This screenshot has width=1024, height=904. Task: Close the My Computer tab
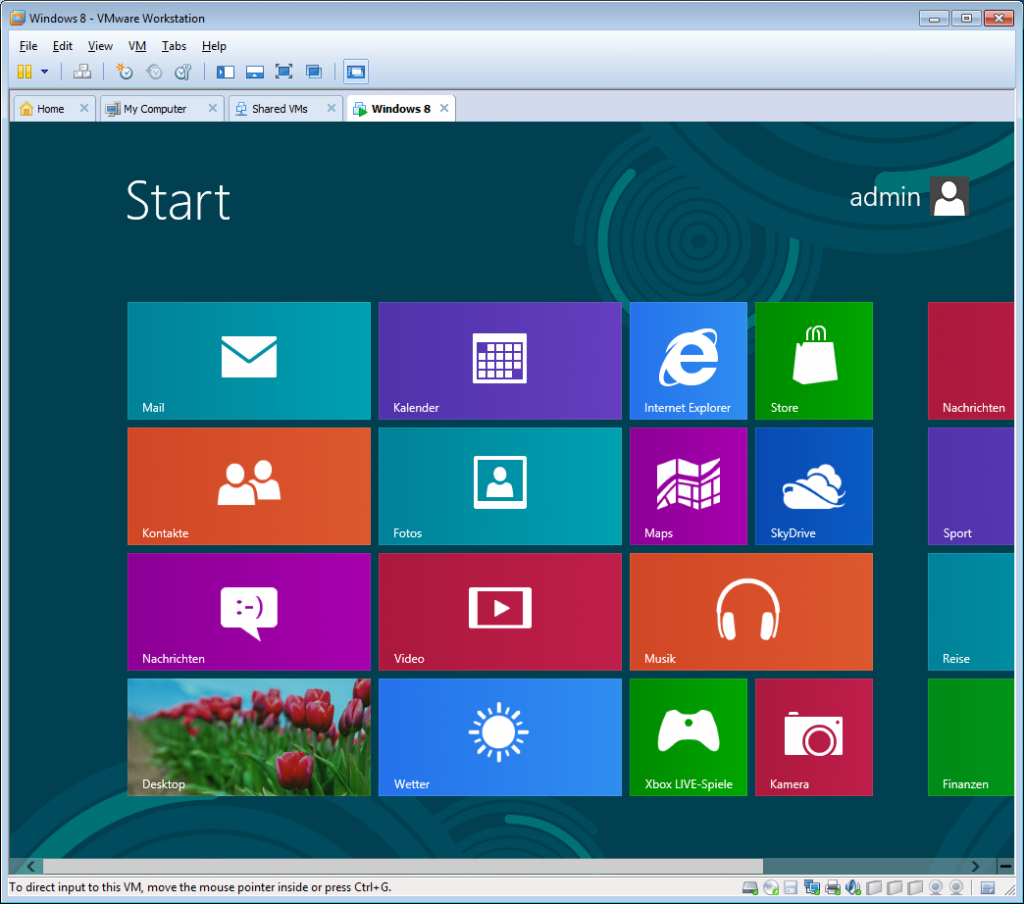tap(212, 108)
